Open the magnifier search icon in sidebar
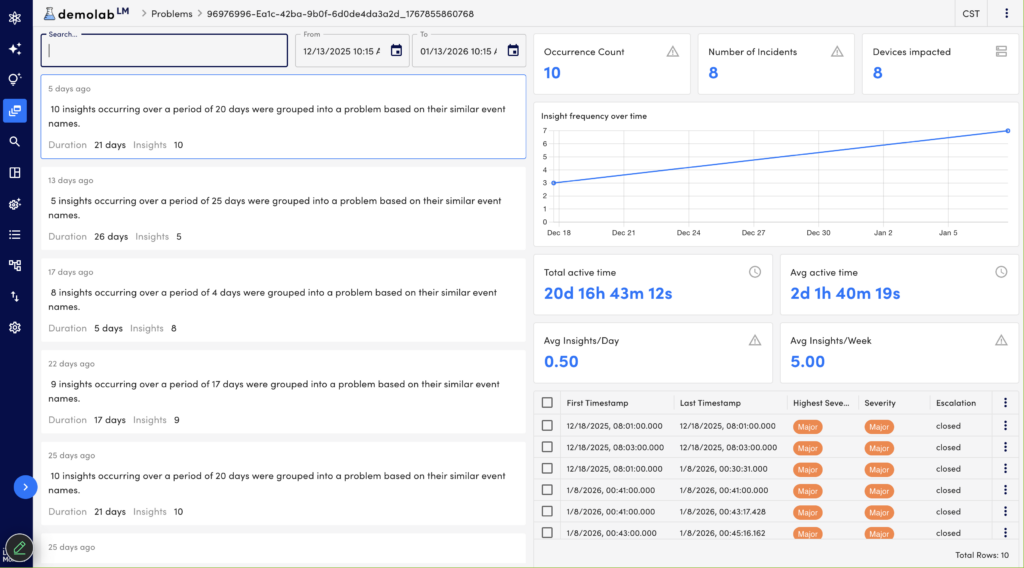Image resolution: width=1024 pixels, height=568 pixels. tap(14, 142)
